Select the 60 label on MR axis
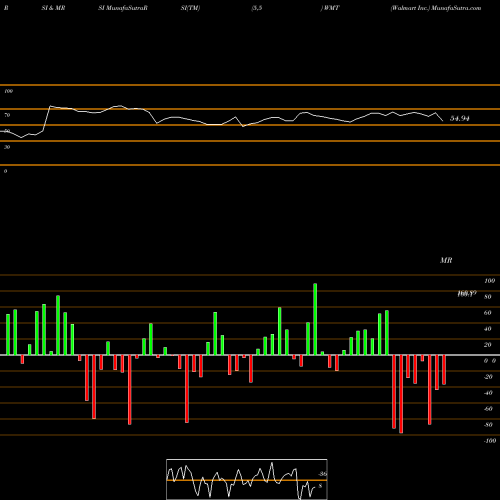The width and height of the screenshot is (500, 500). tap(488, 313)
